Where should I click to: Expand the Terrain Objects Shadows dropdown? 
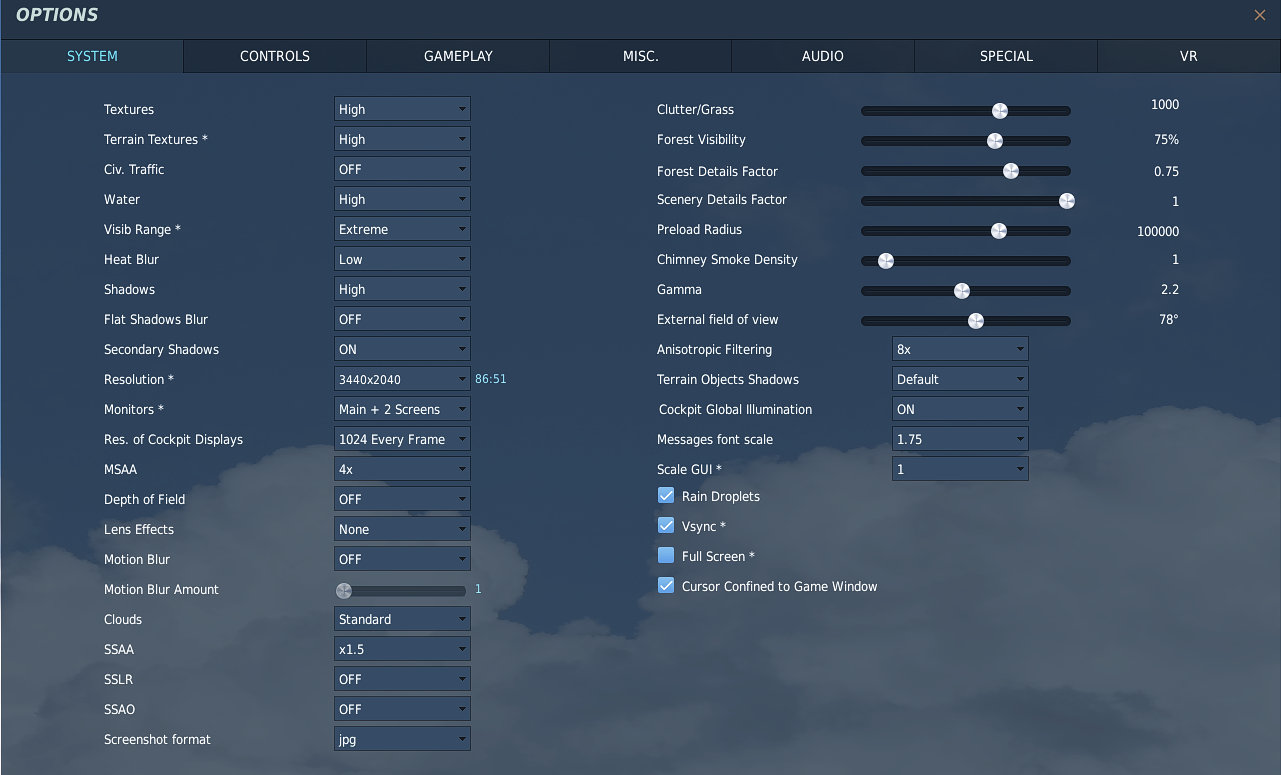[960, 379]
